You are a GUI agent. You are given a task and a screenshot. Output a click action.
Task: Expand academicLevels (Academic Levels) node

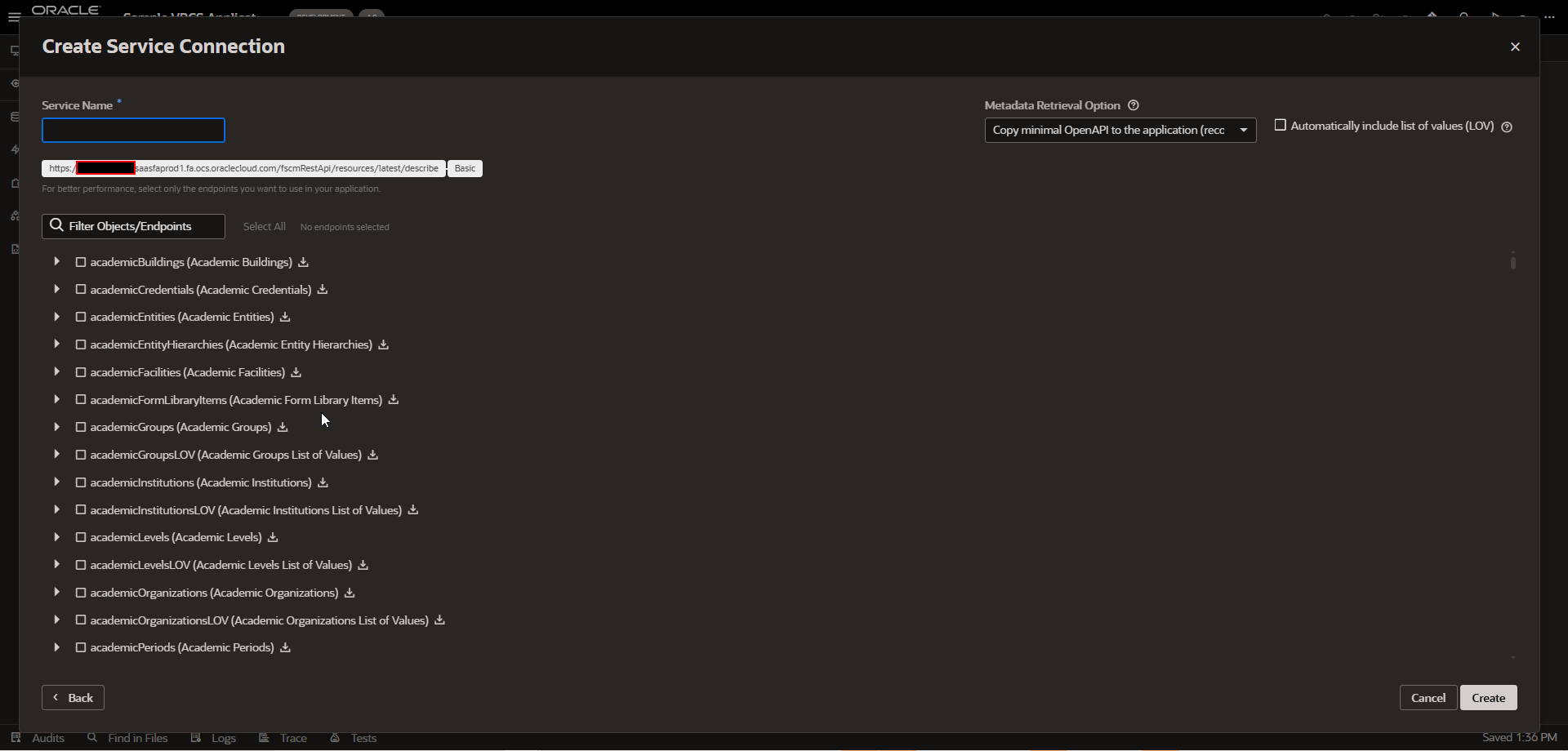[x=56, y=537]
